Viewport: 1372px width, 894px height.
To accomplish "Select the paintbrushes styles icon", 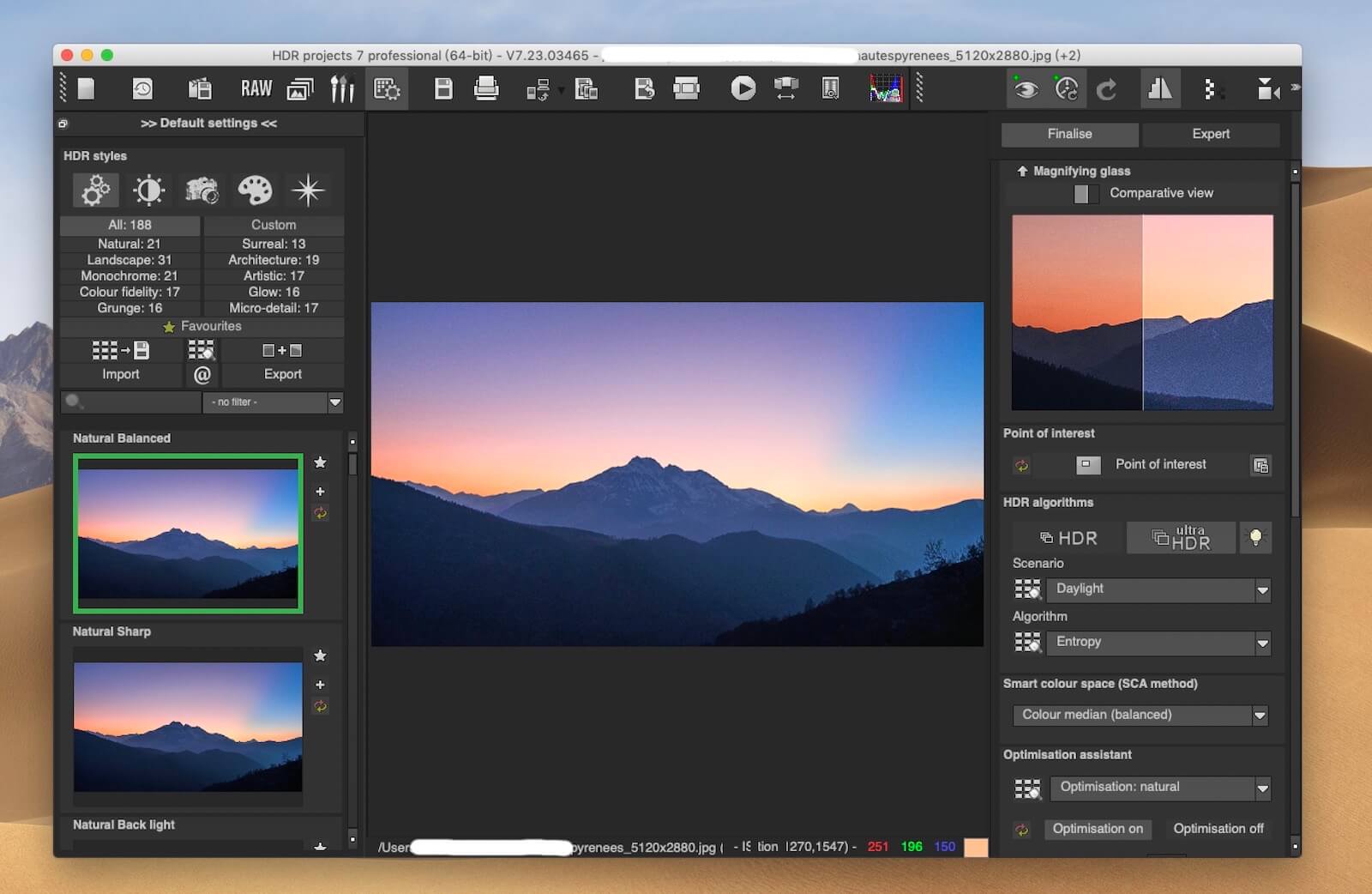I will (341, 88).
